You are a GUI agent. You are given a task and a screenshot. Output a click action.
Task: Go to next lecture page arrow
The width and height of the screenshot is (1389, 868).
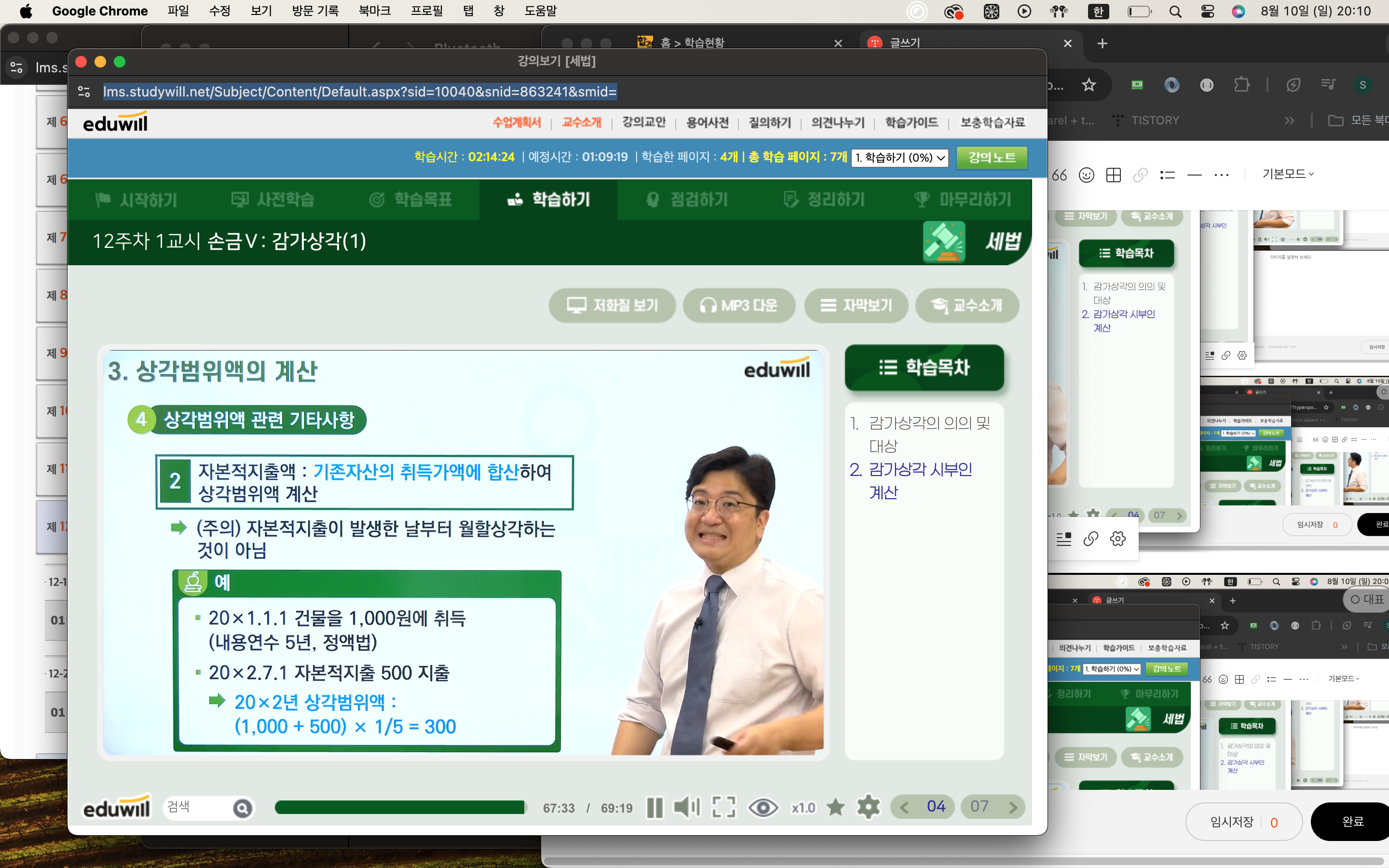coord(1013,808)
